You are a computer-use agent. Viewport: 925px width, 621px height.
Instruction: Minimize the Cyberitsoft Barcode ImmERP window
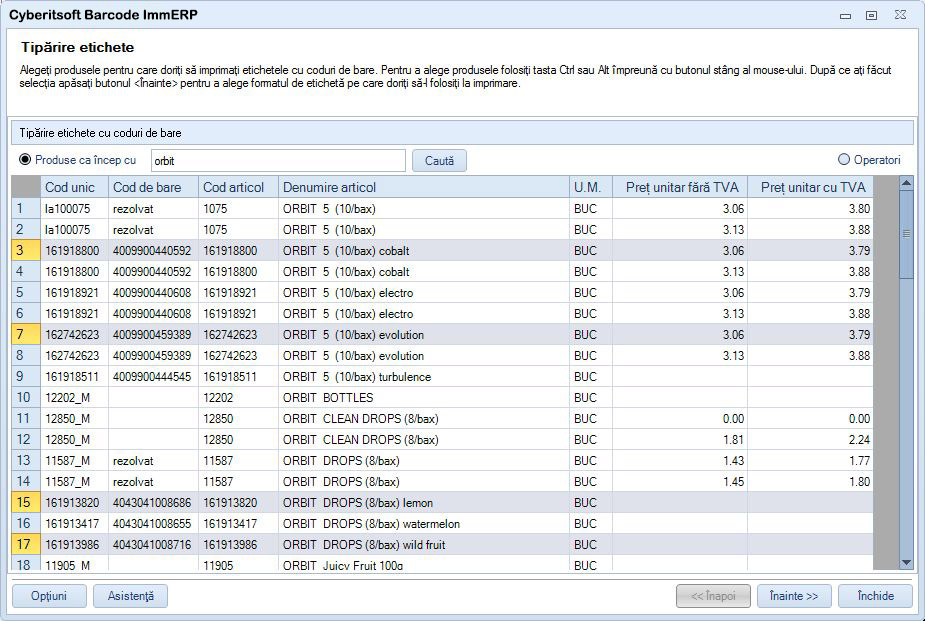tap(845, 15)
